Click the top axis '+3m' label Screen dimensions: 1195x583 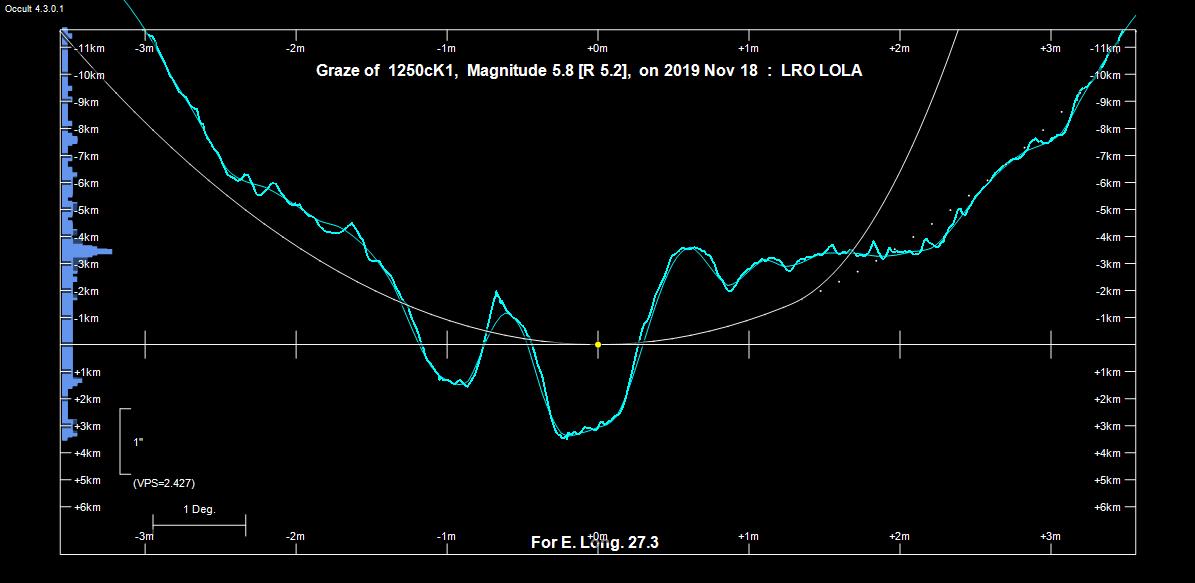coord(1049,48)
